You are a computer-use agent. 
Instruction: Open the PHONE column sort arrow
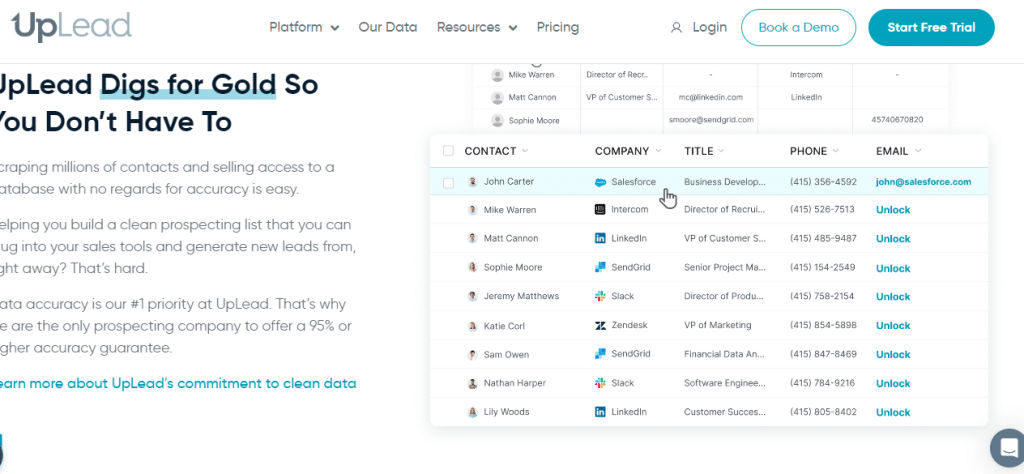pyautogui.click(x=836, y=151)
